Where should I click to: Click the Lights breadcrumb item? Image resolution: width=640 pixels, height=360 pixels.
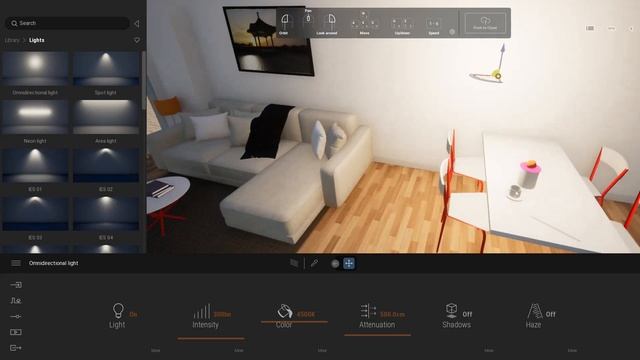coord(37,40)
